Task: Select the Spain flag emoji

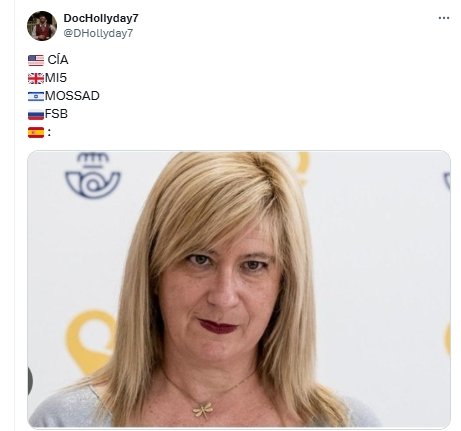Action: click(36, 133)
